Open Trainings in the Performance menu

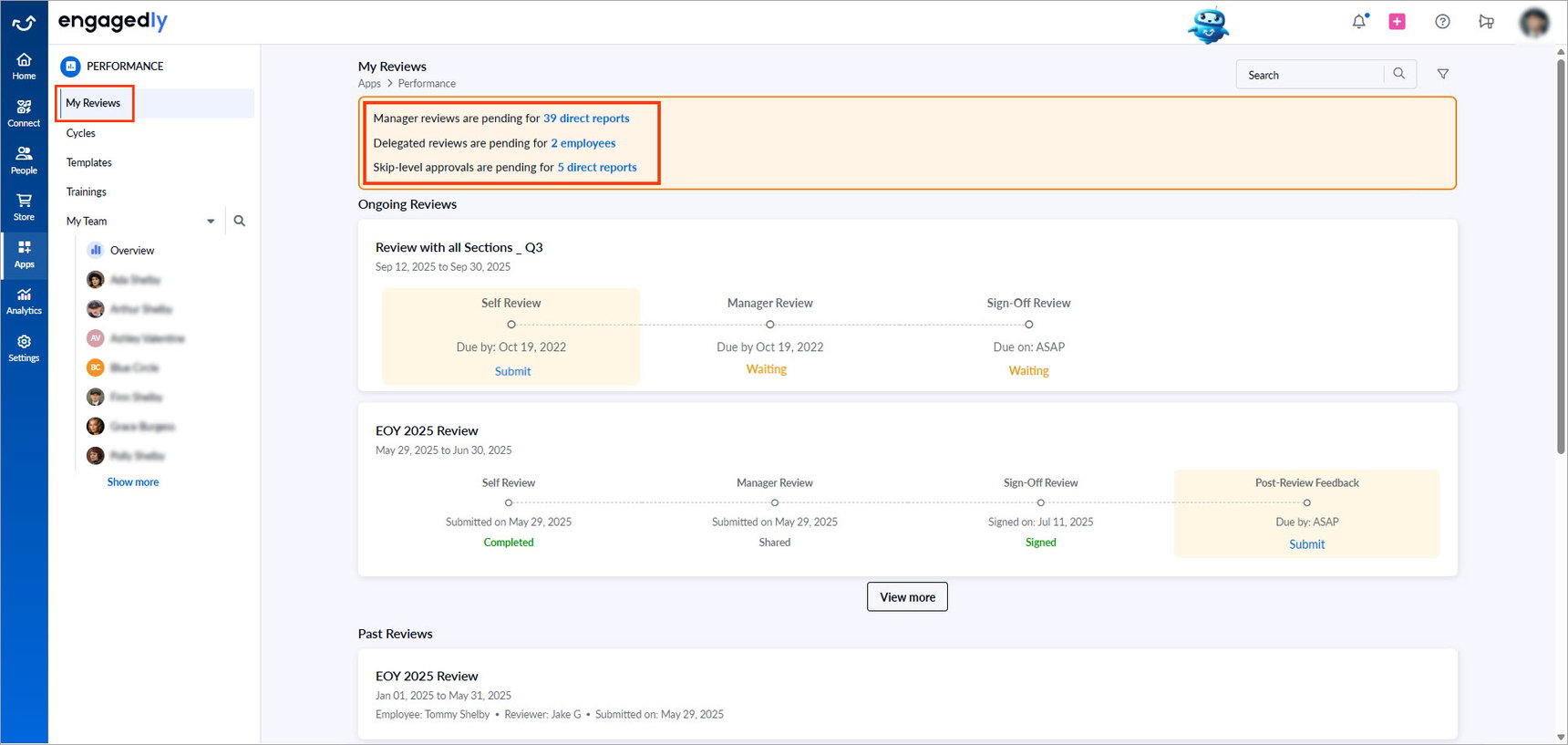[x=87, y=191]
